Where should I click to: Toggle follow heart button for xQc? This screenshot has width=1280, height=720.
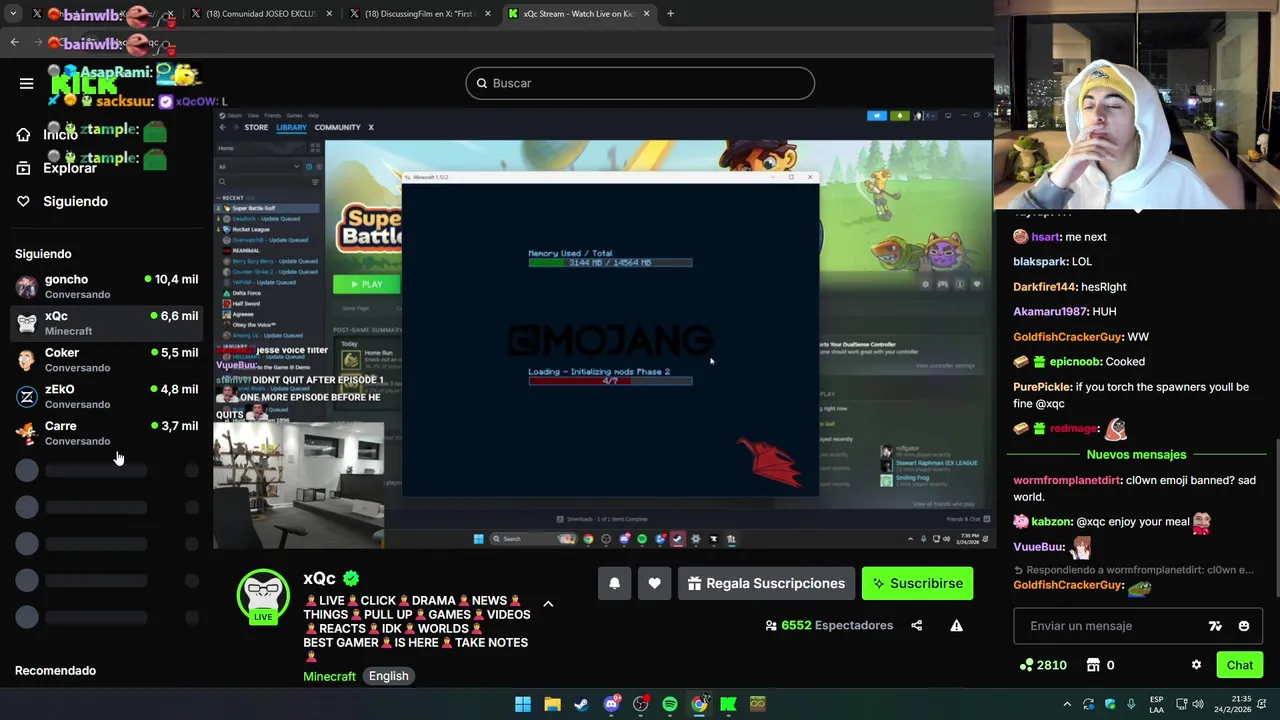(654, 583)
